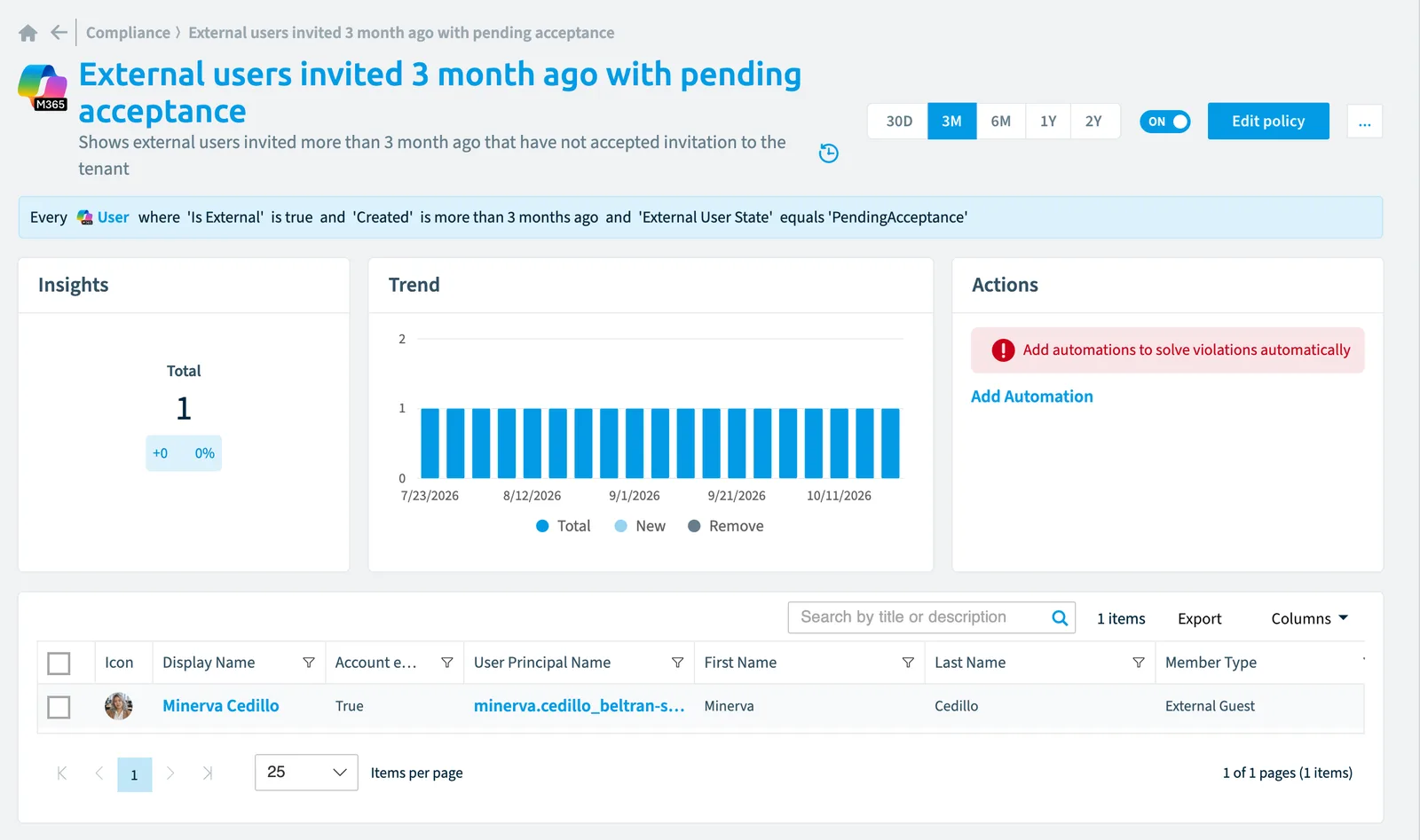Image resolution: width=1420 pixels, height=840 pixels.
Task: Click page 1 pagination button
Action: tap(134, 774)
